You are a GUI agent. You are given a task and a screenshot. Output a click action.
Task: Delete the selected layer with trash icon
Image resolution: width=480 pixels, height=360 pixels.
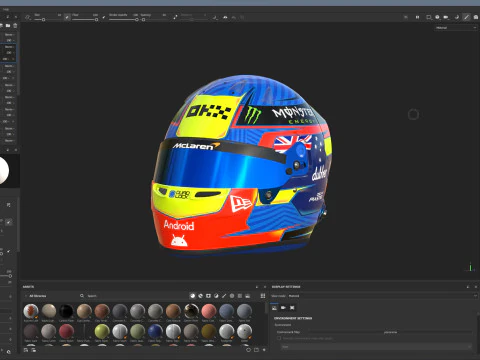(x=15, y=25)
